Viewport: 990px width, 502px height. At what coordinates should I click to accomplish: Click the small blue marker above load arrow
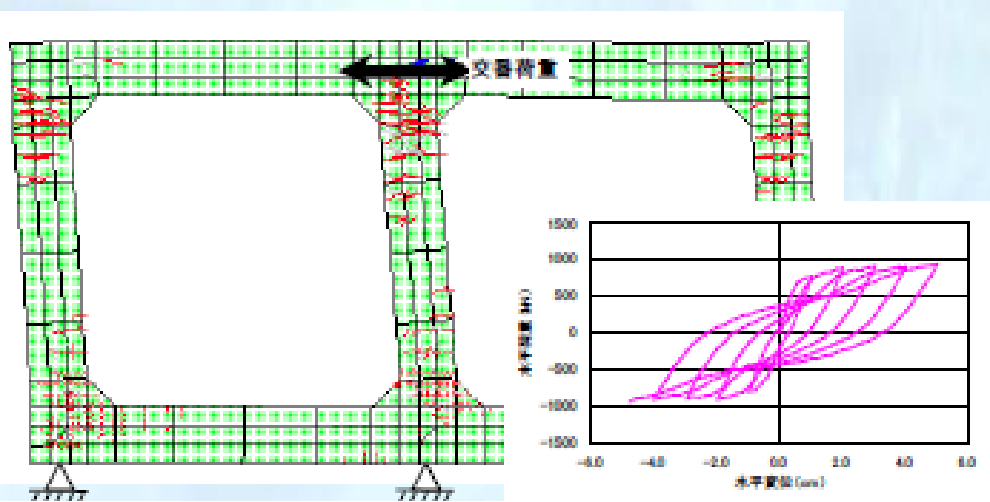coord(422,62)
